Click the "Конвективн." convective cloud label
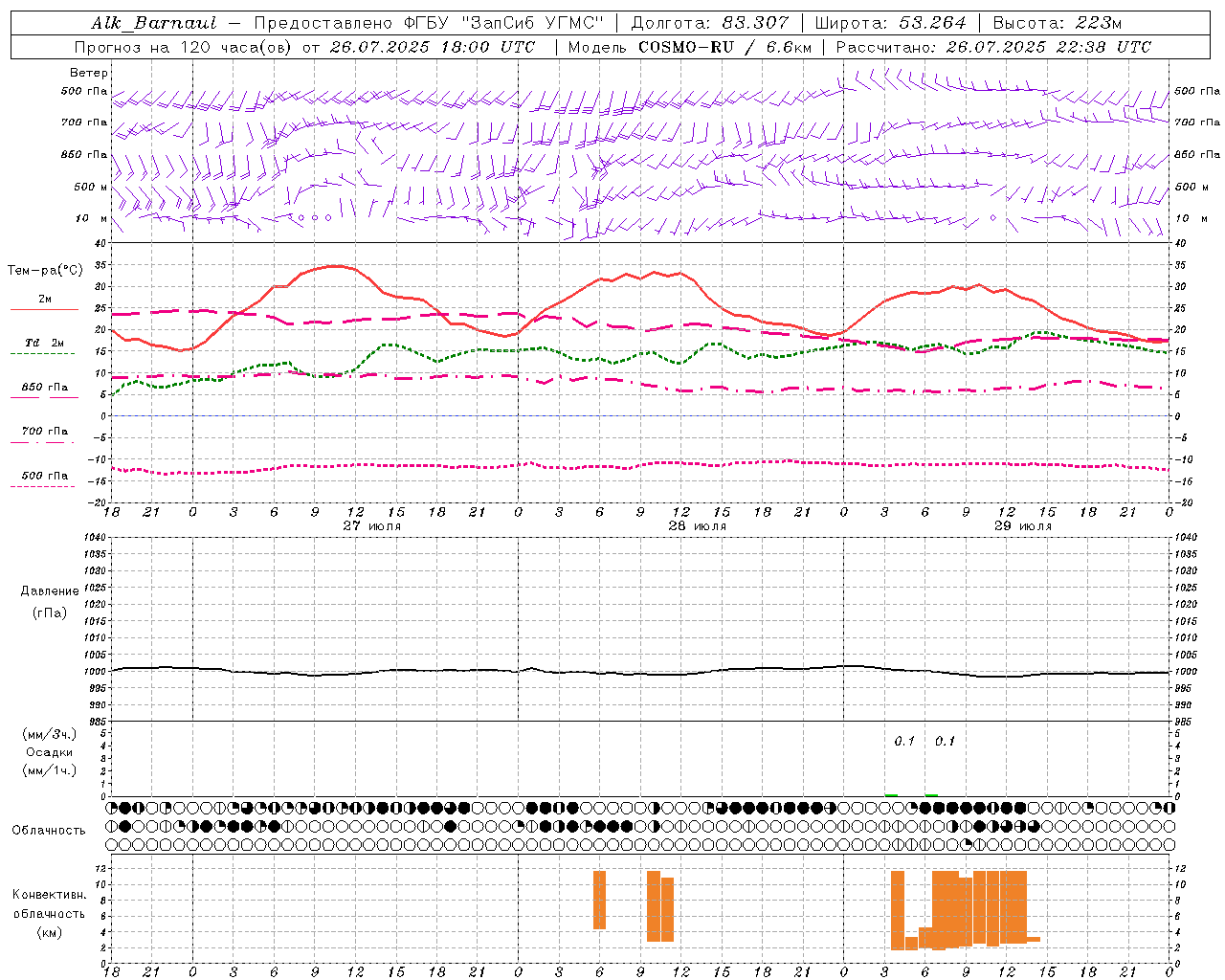 tap(50, 895)
